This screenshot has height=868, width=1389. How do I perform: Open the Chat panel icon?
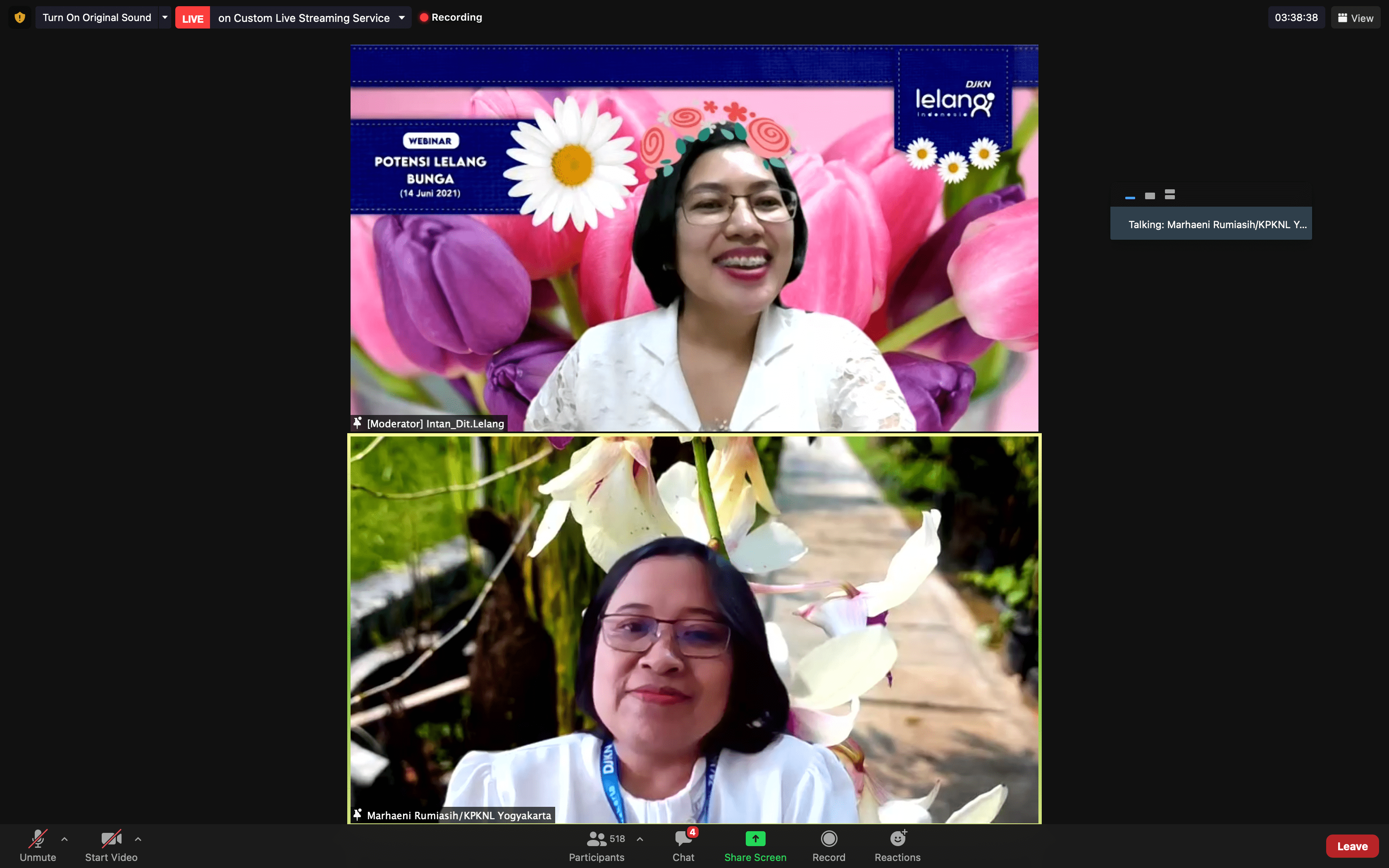683,839
